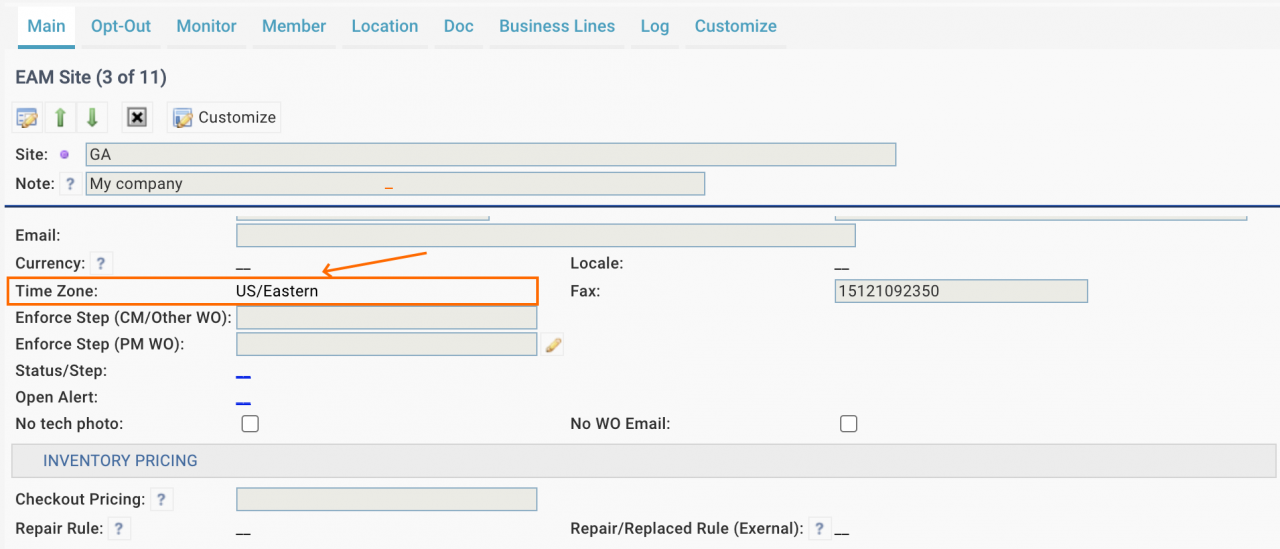Click the Customize toolbar button
This screenshot has width=1280, height=549.
pos(224,118)
